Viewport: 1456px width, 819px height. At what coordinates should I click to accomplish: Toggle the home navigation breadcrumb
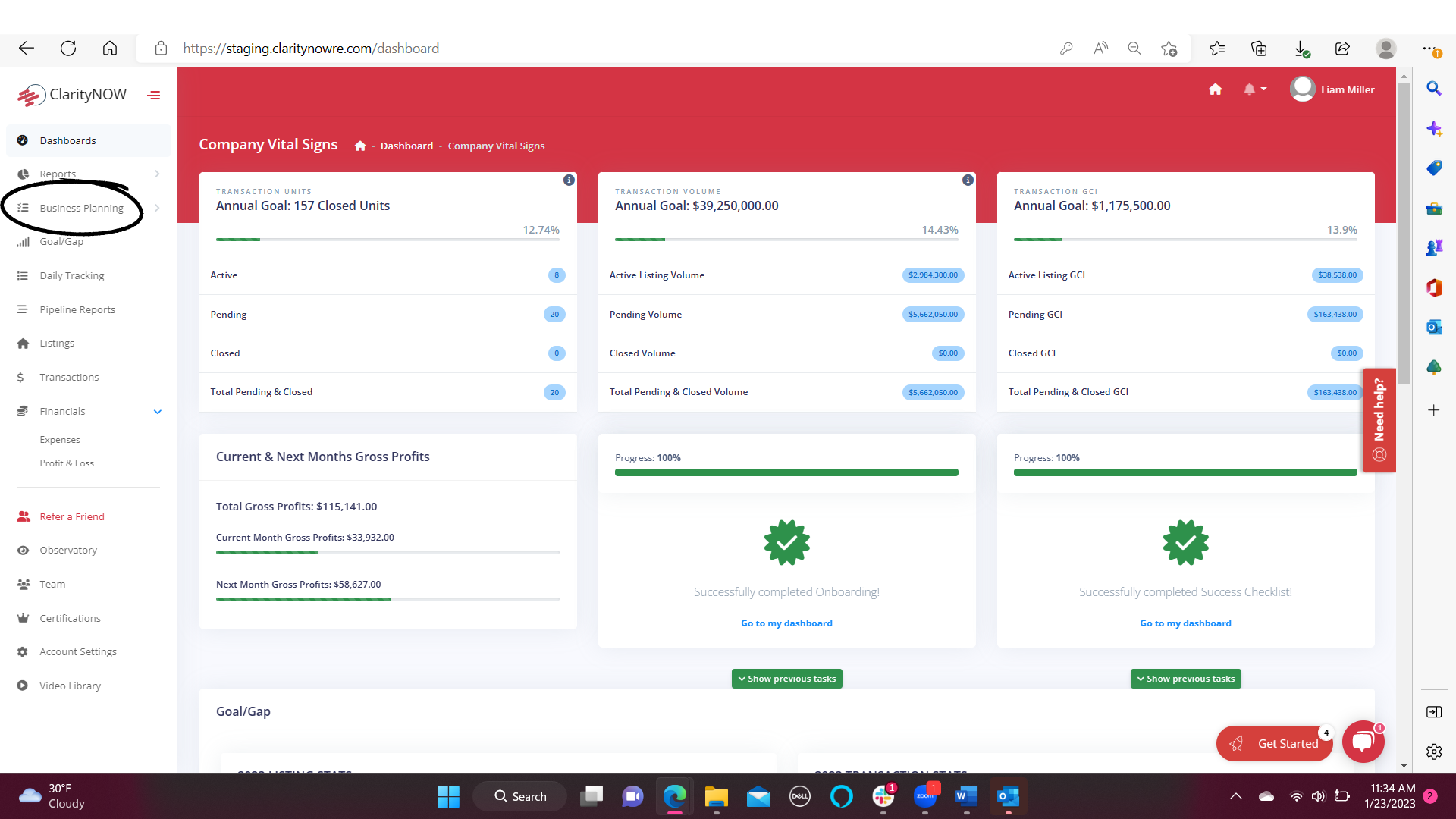click(x=360, y=145)
